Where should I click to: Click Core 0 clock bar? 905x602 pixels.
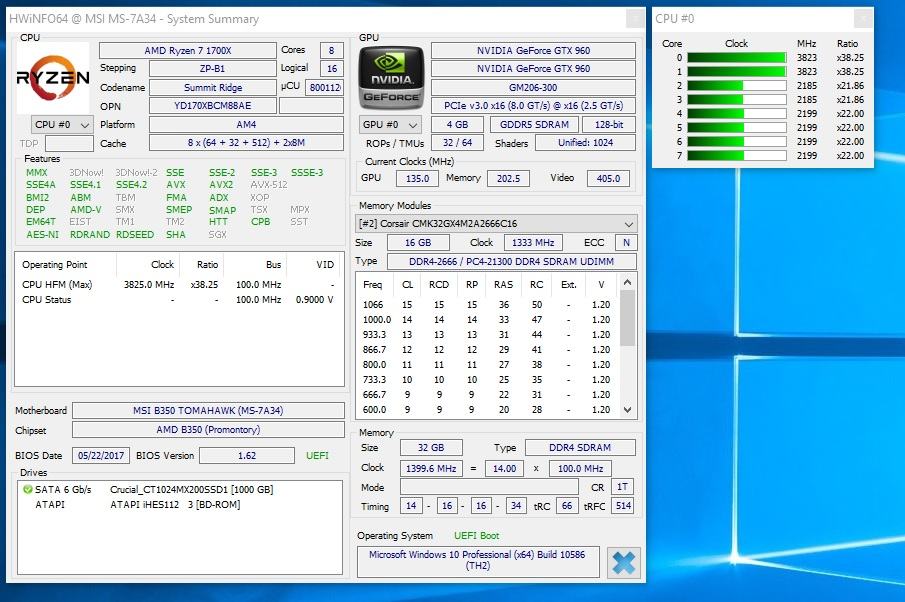[736, 58]
